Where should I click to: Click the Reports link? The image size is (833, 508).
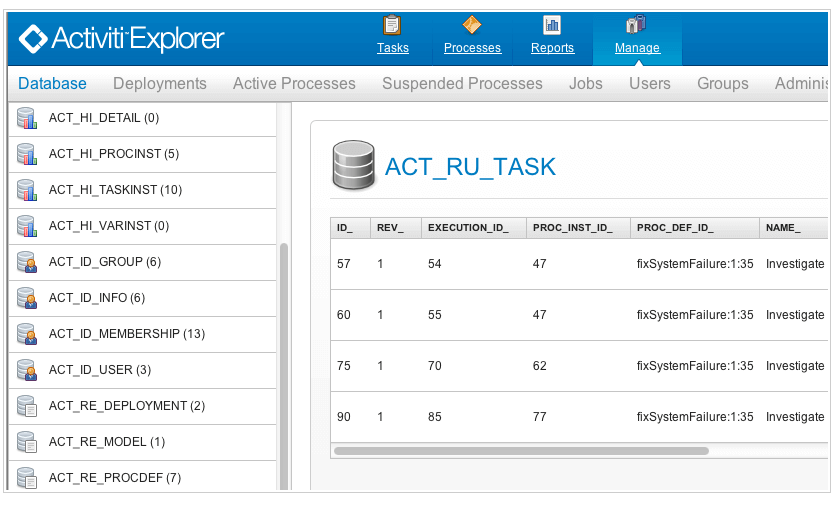coord(552,48)
